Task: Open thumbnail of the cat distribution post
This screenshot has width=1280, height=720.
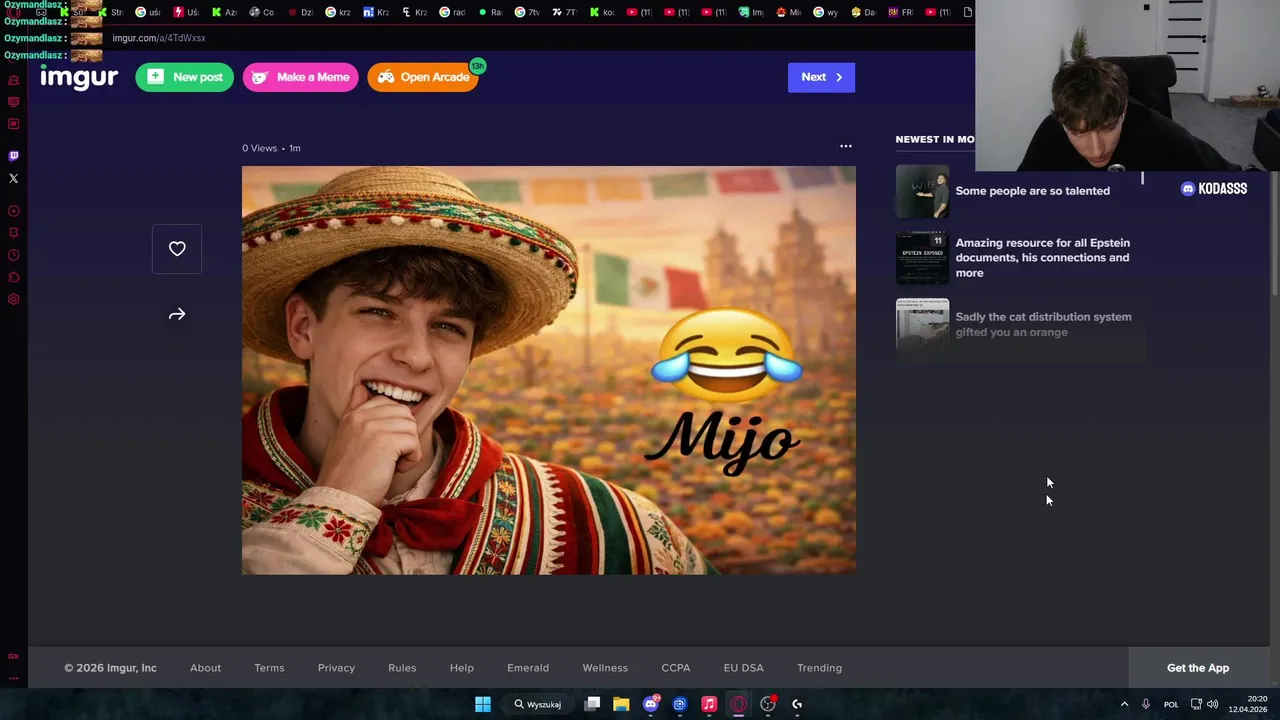Action: [x=922, y=324]
